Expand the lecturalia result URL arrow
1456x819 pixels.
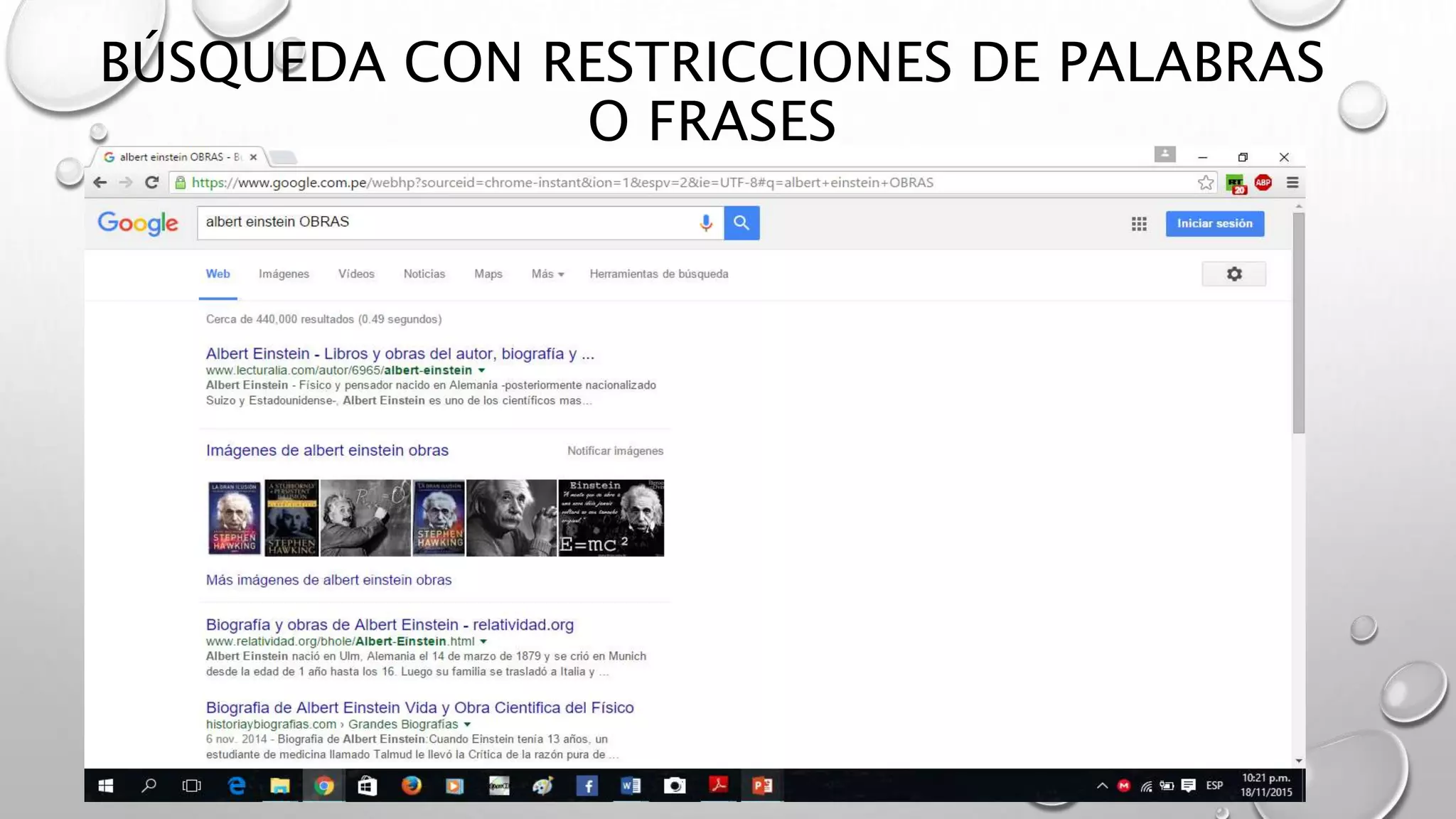pyautogui.click(x=482, y=370)
